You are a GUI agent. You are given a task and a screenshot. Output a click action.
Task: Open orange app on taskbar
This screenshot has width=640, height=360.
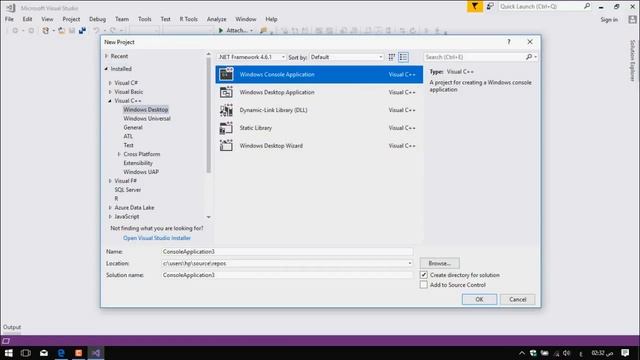coord(78,353)
